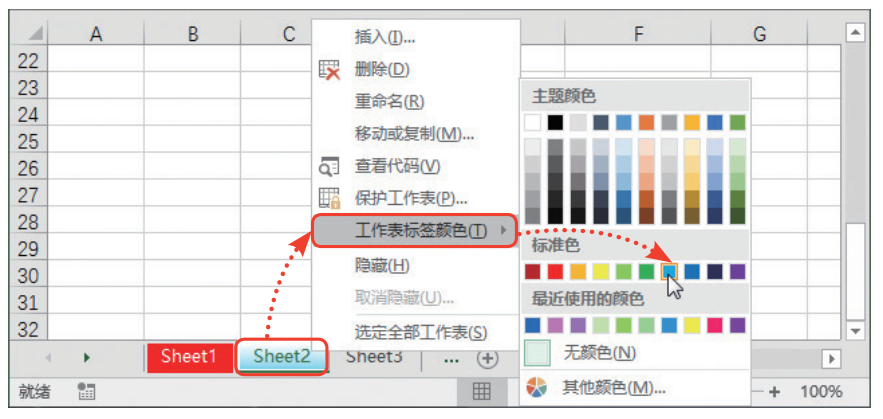The width and height of the screenshot is (883, 419).
Task: Click the select-all corner triangle
Action: 37,34
